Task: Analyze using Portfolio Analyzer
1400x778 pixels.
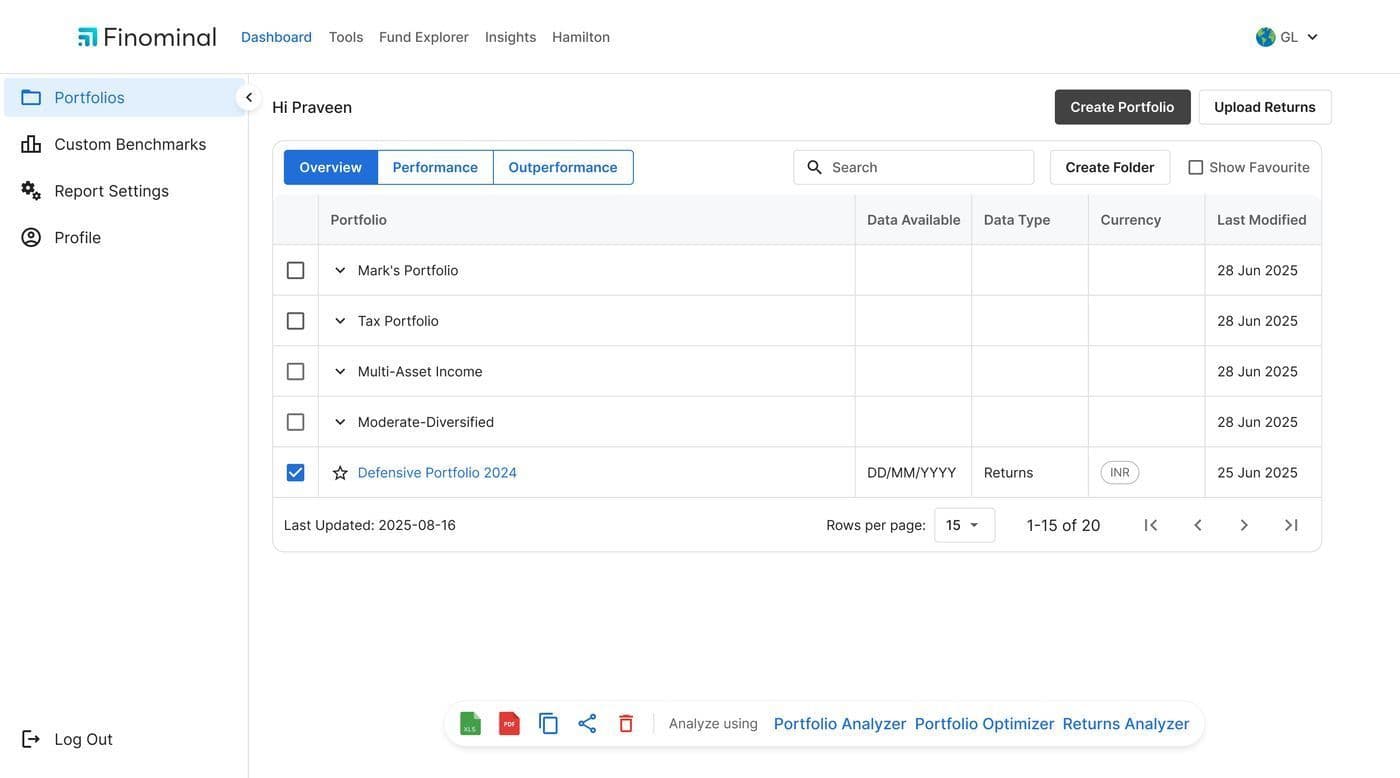Action: (840, 723)
